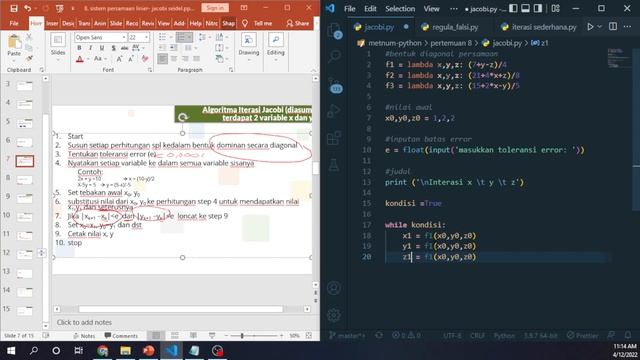640x360 pixels.
Task: Open VS Code Source Control panel
Action: 334,84
